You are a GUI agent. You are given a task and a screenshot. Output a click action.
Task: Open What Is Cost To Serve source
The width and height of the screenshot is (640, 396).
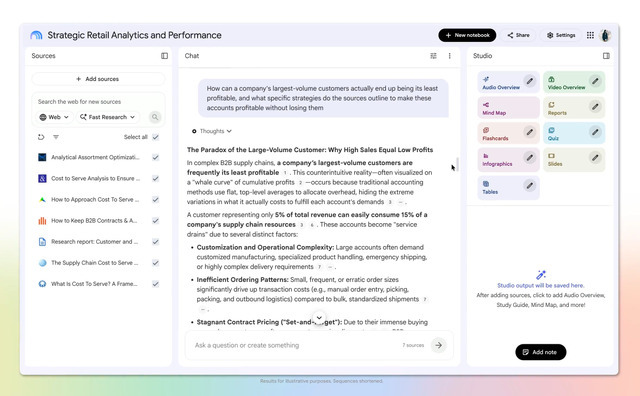click(x=94, y=284)
